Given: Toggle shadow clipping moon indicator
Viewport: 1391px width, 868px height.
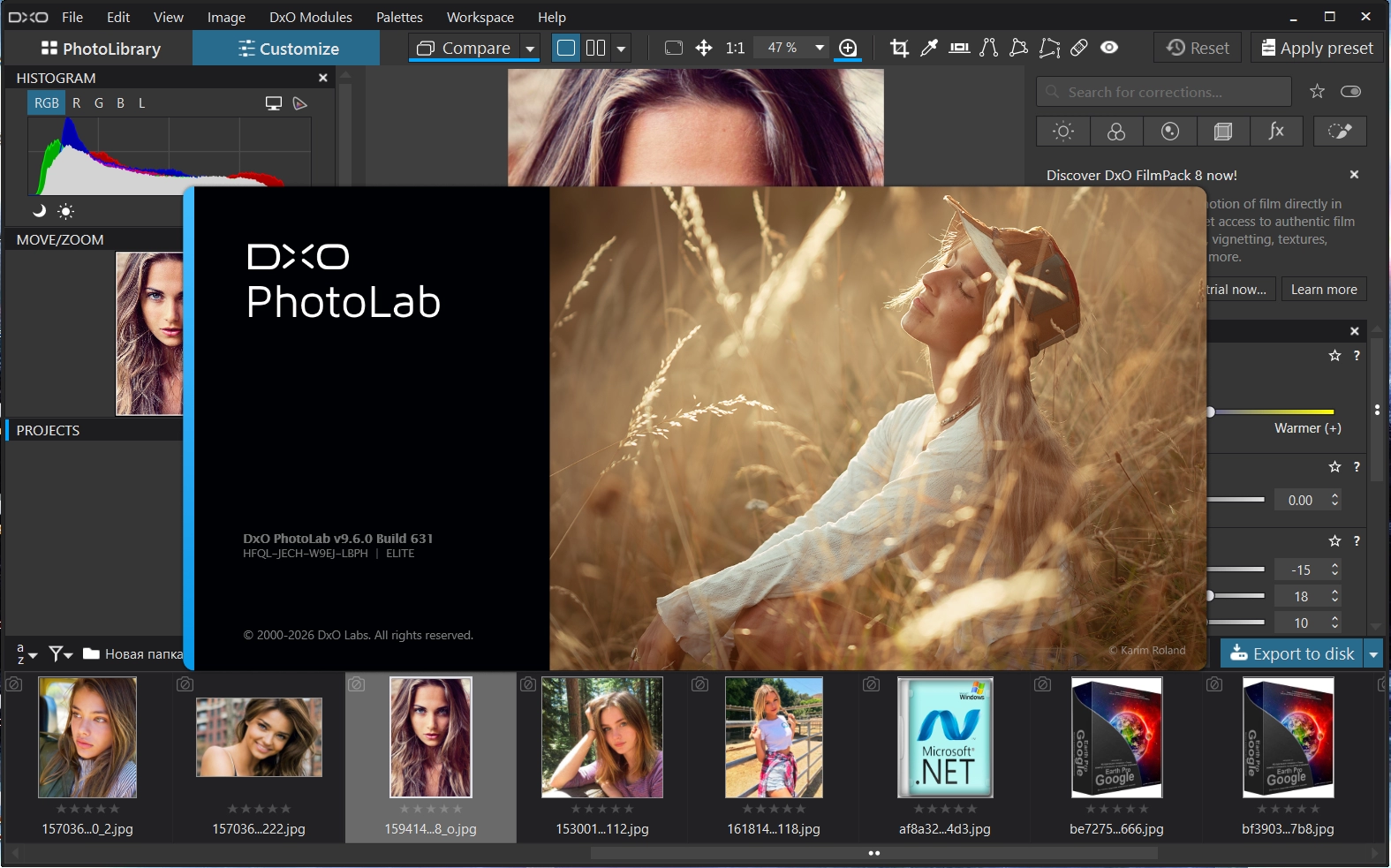Looking at the screenshot, I should pos(39,211).
